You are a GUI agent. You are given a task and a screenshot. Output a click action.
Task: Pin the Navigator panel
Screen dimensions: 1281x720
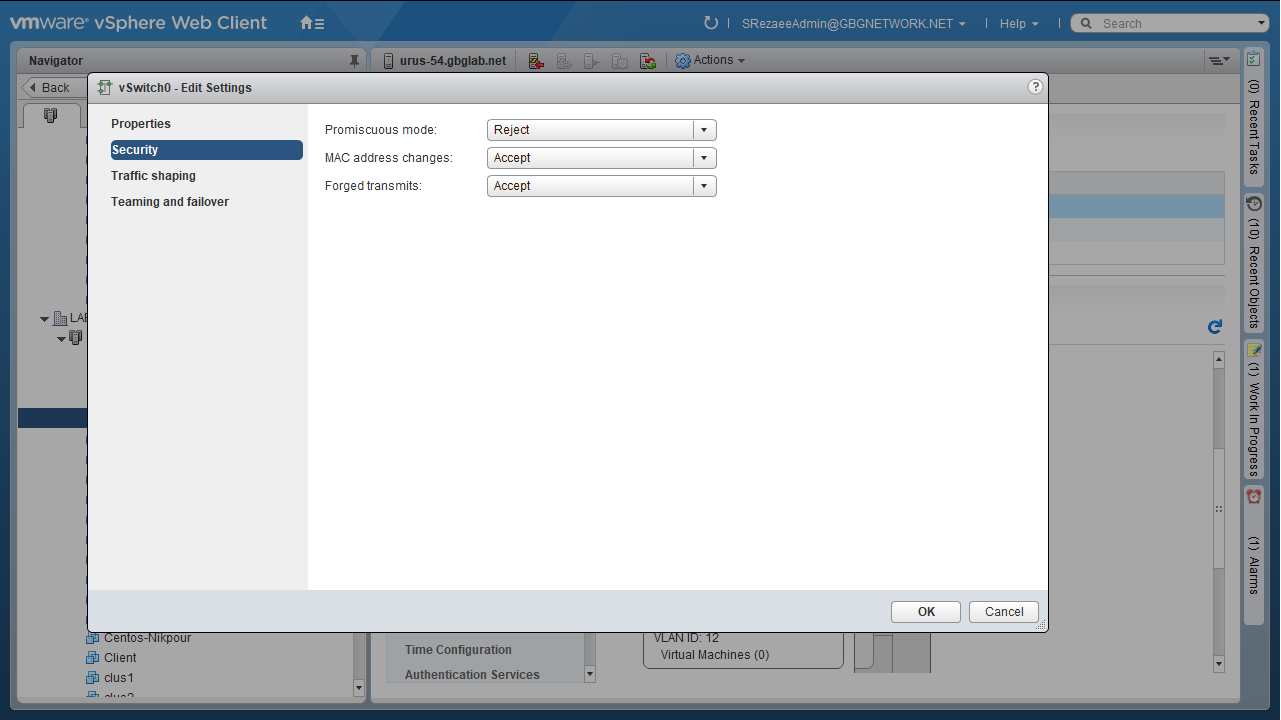[x=354, y=61]
